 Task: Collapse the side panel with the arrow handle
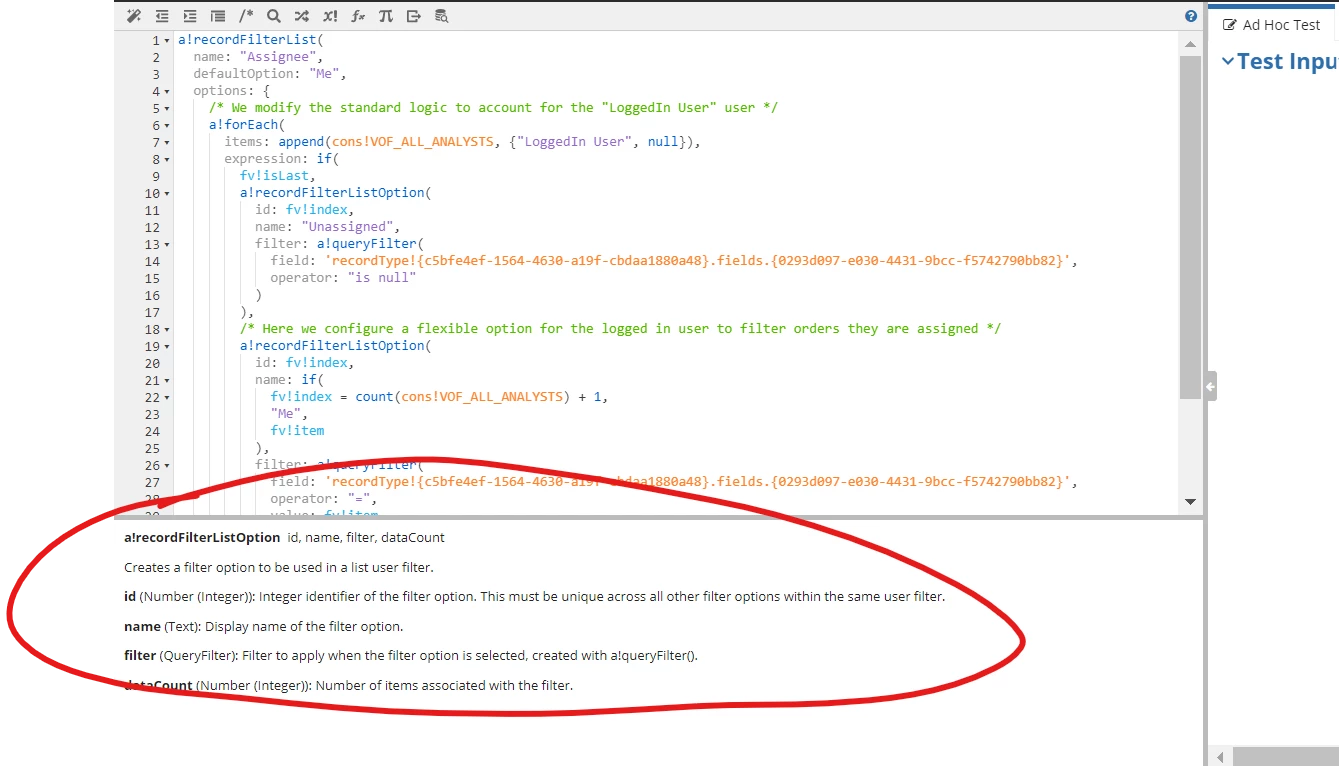click(x=1210, y=386)
